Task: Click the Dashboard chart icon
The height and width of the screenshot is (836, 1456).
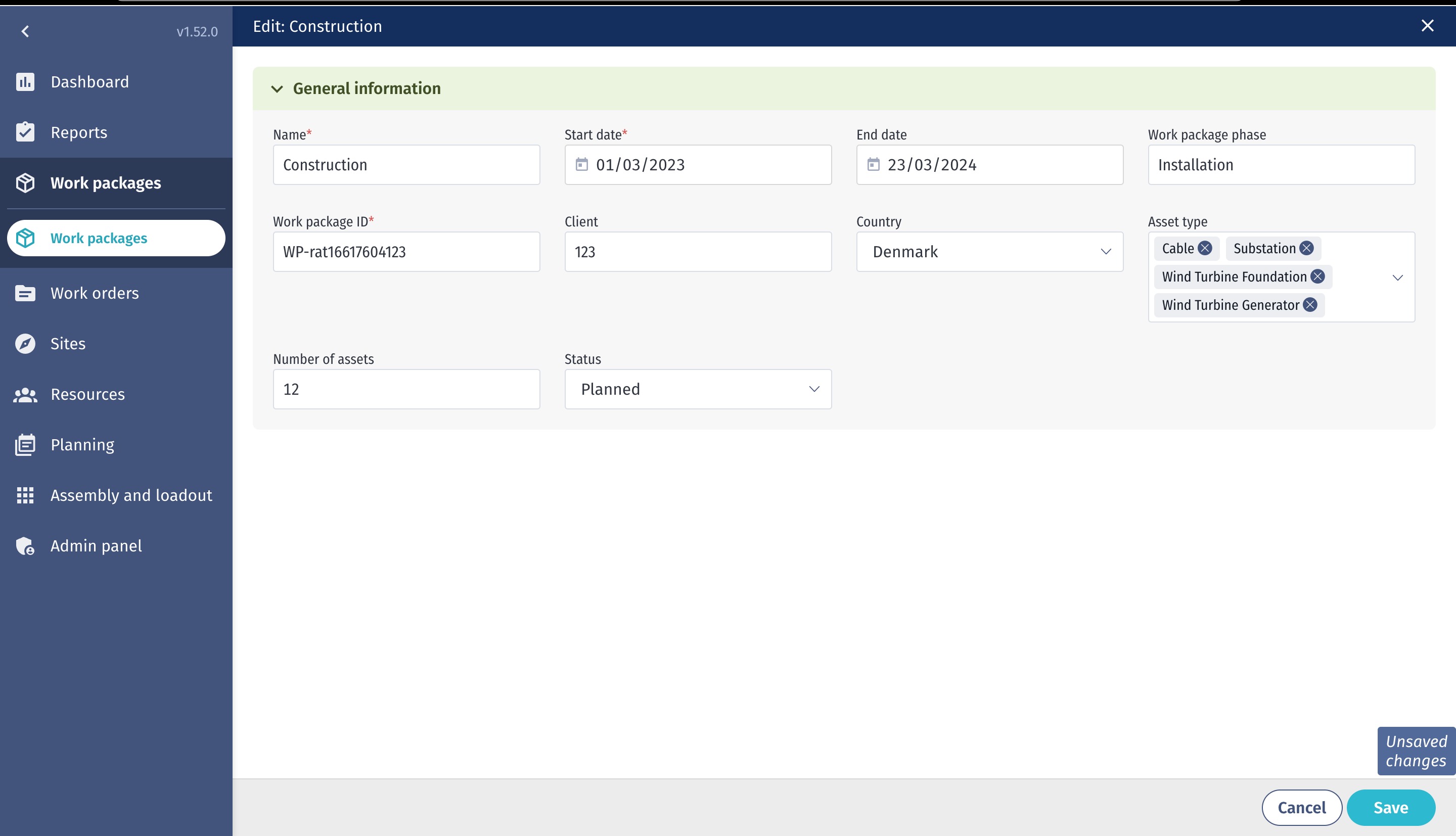Action: tap(25, 81)
